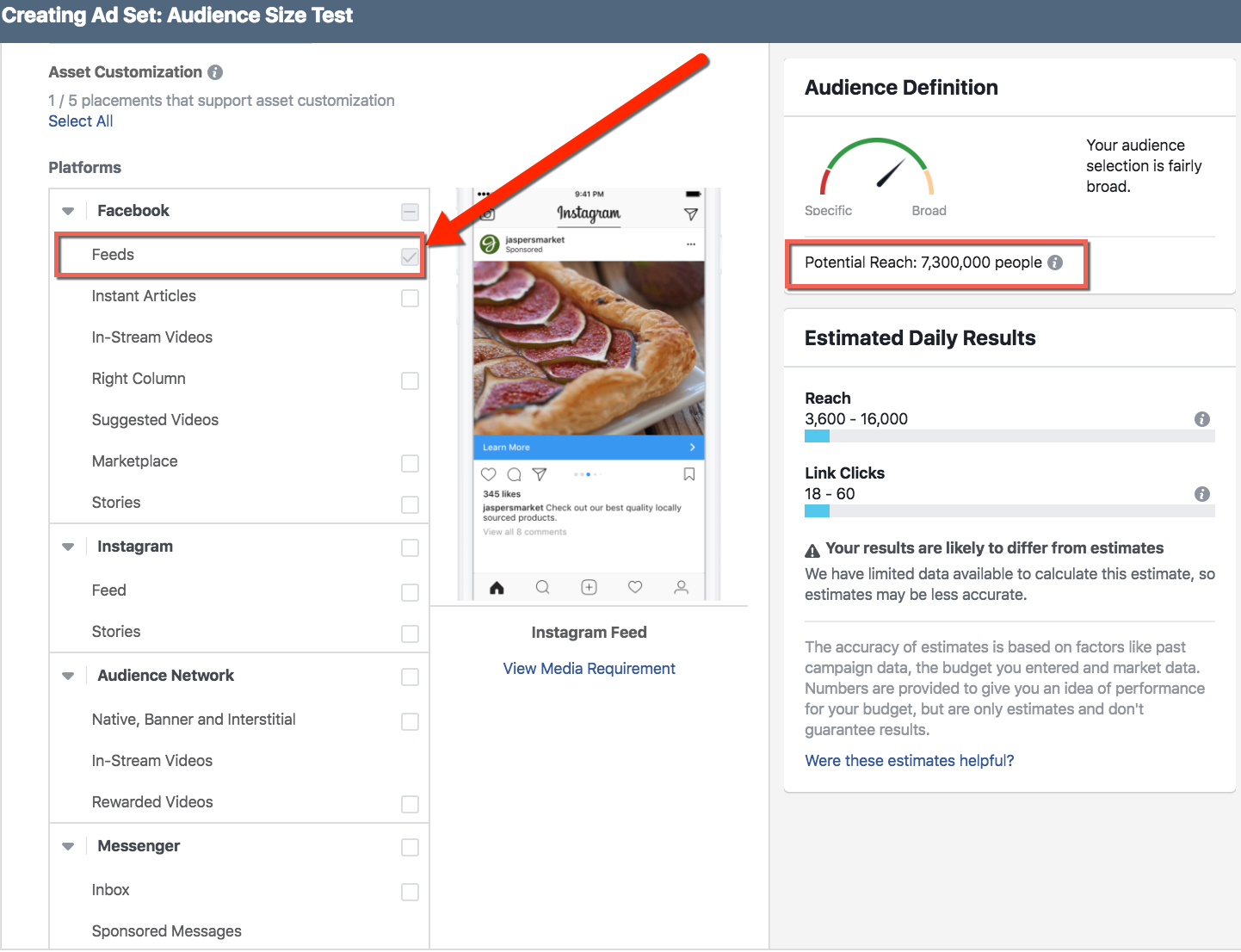1241x952 pixels.
Task: Collapse the Instagram placements section
Action: point(68,547)
